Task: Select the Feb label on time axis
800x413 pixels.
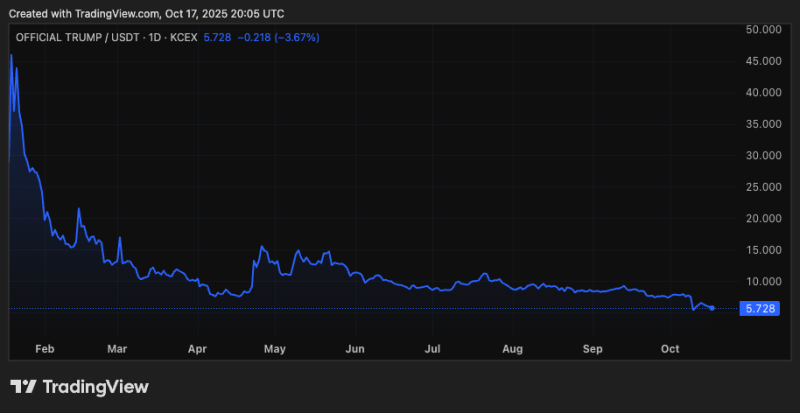Action: pyautogui.click(x=44, y=349)
